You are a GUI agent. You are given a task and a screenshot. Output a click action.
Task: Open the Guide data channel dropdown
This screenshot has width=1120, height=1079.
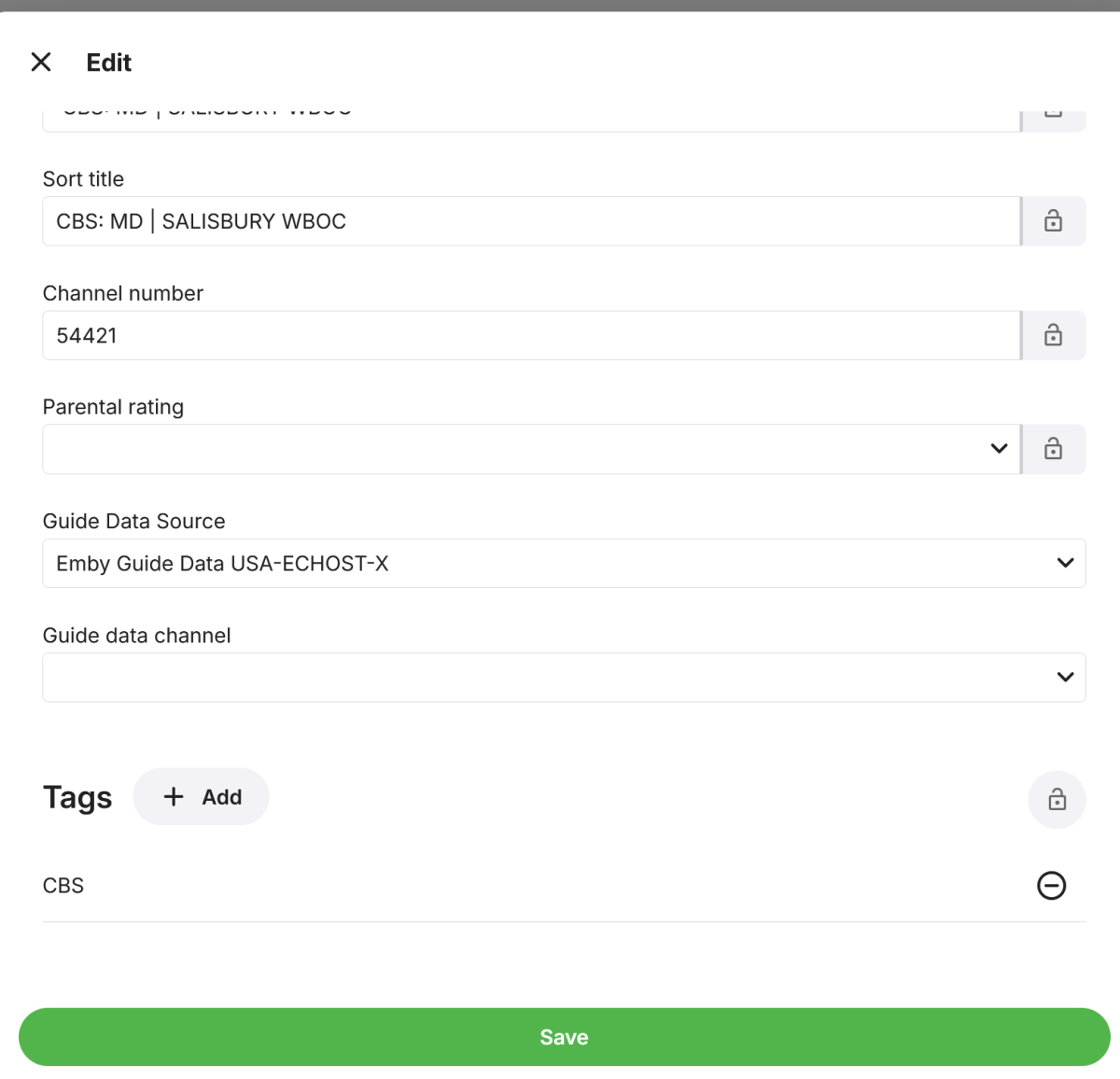(x=563, y=677)
